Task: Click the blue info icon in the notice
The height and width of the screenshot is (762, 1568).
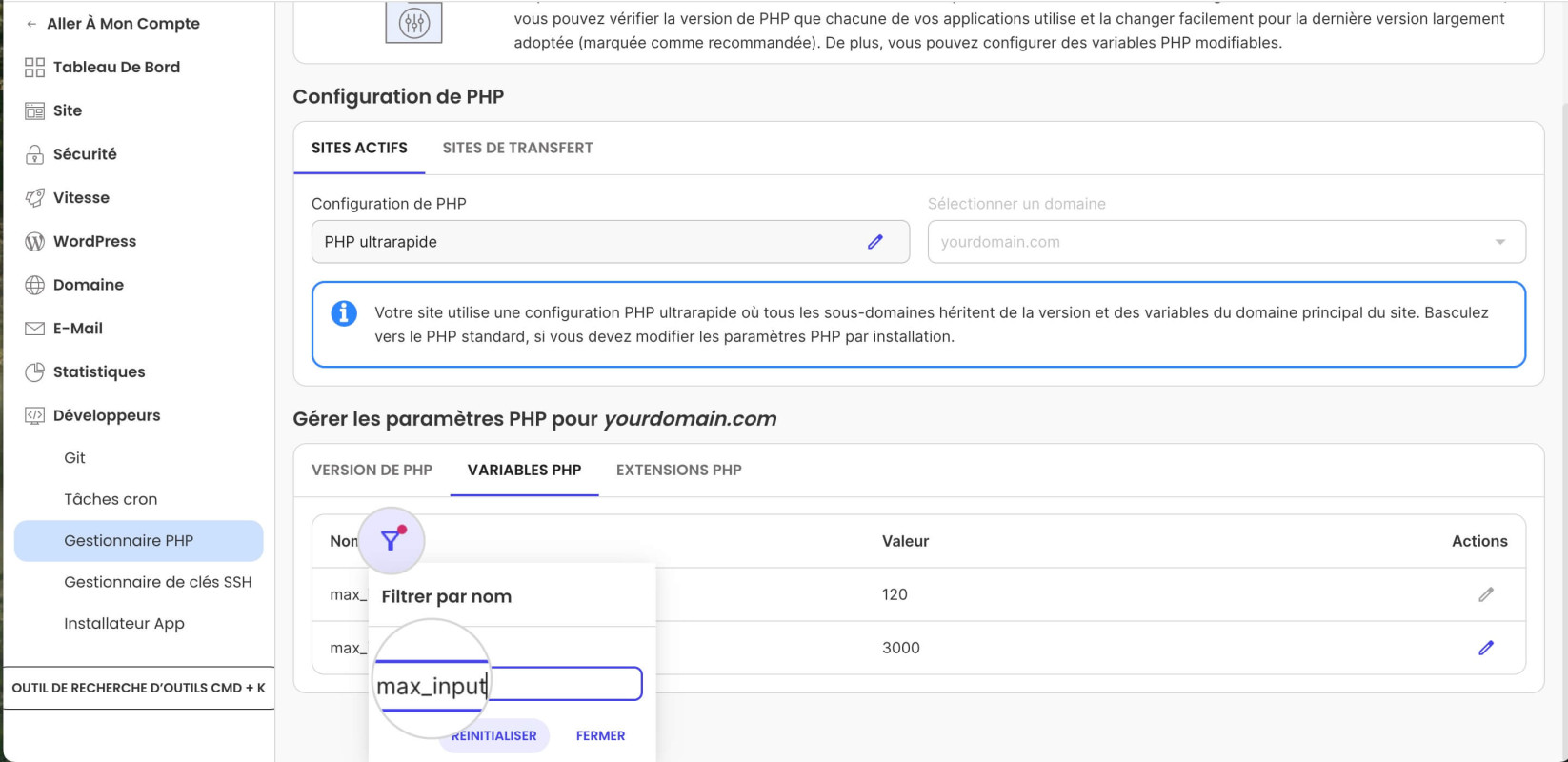Action: point(344,312)
